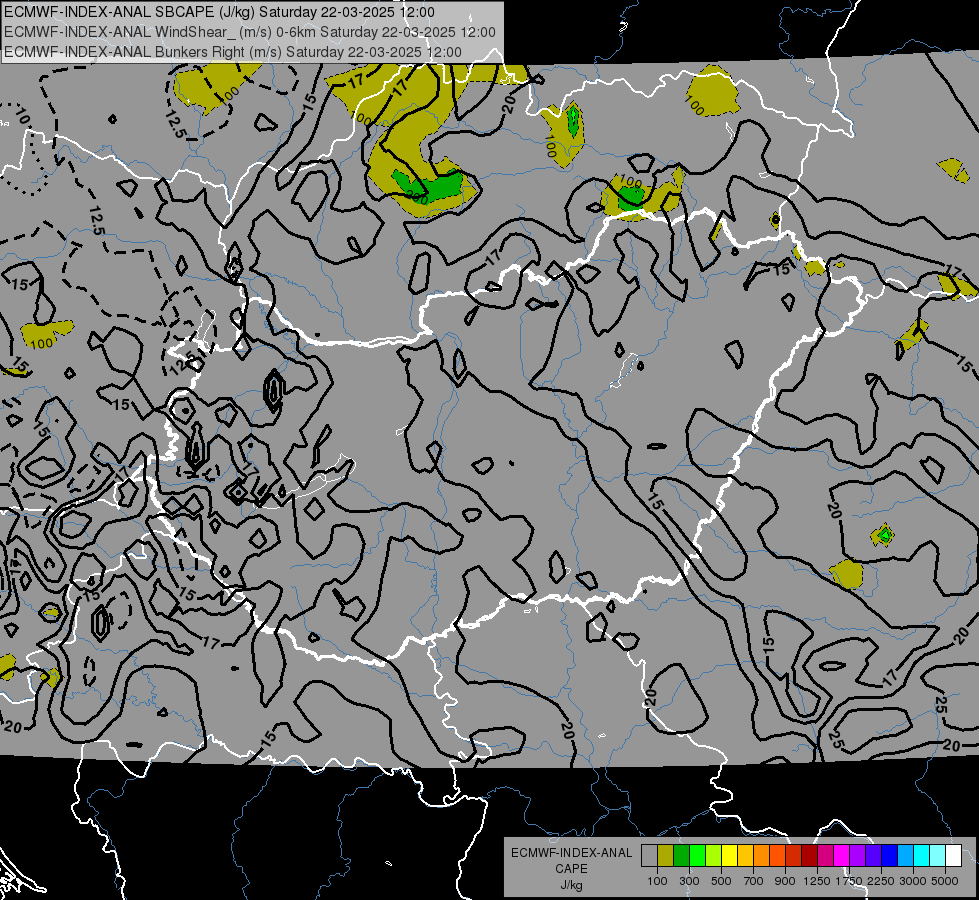Image resolution: width=979 pixels, height=900 pixels.
Task: Select the brick red swatch after 900
Action: [794, 856]
